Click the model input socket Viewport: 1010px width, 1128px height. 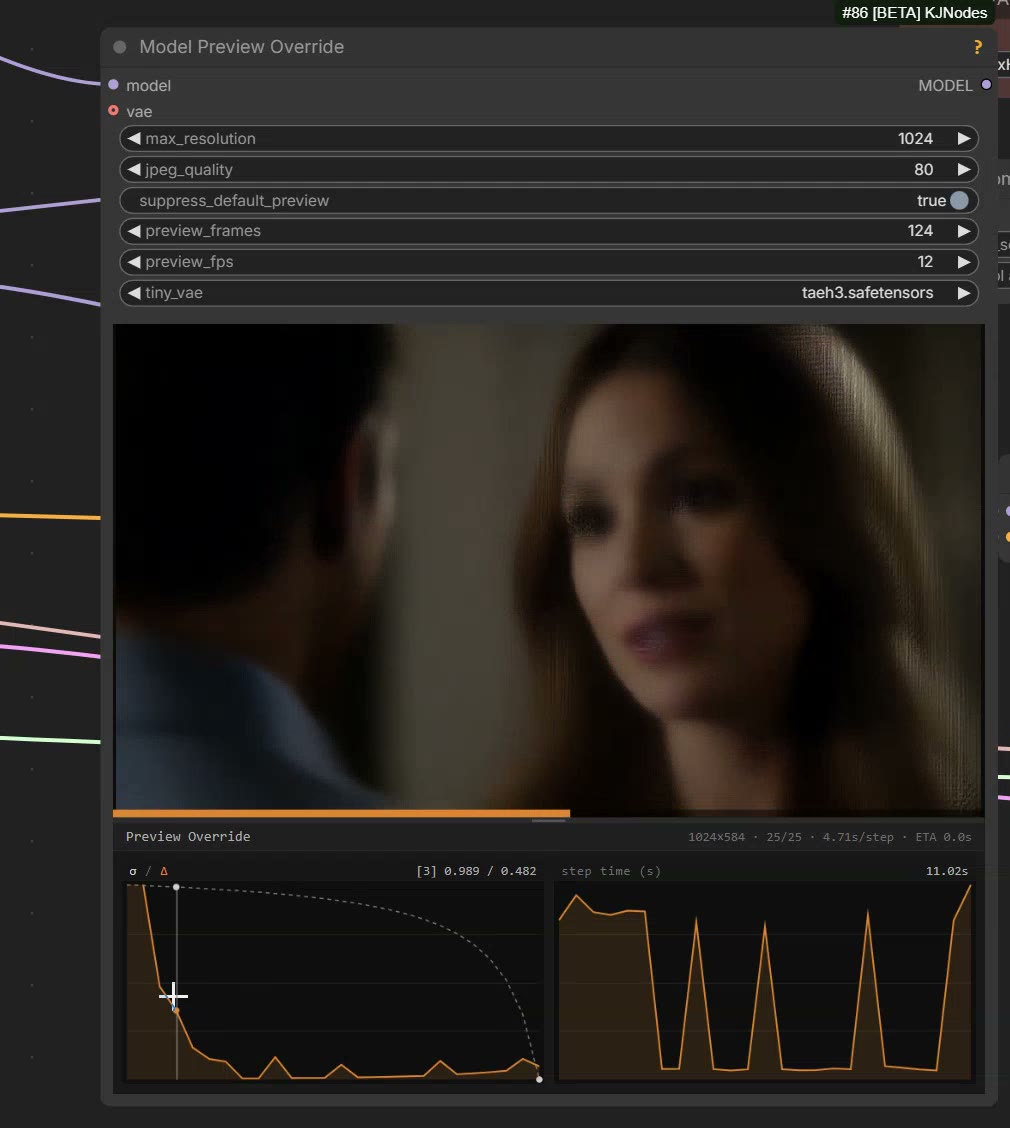pos(113,85)
